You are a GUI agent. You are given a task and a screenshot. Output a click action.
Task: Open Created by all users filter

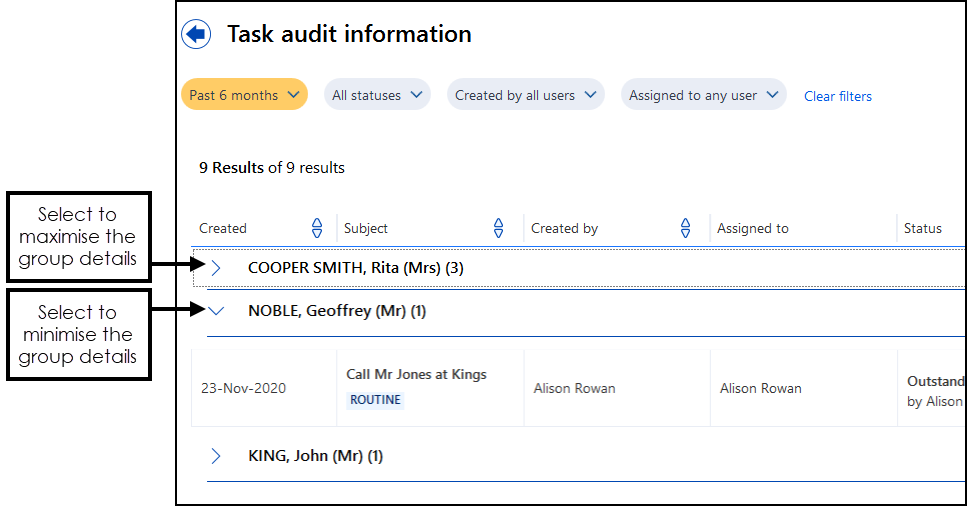[x=525, y=95]
